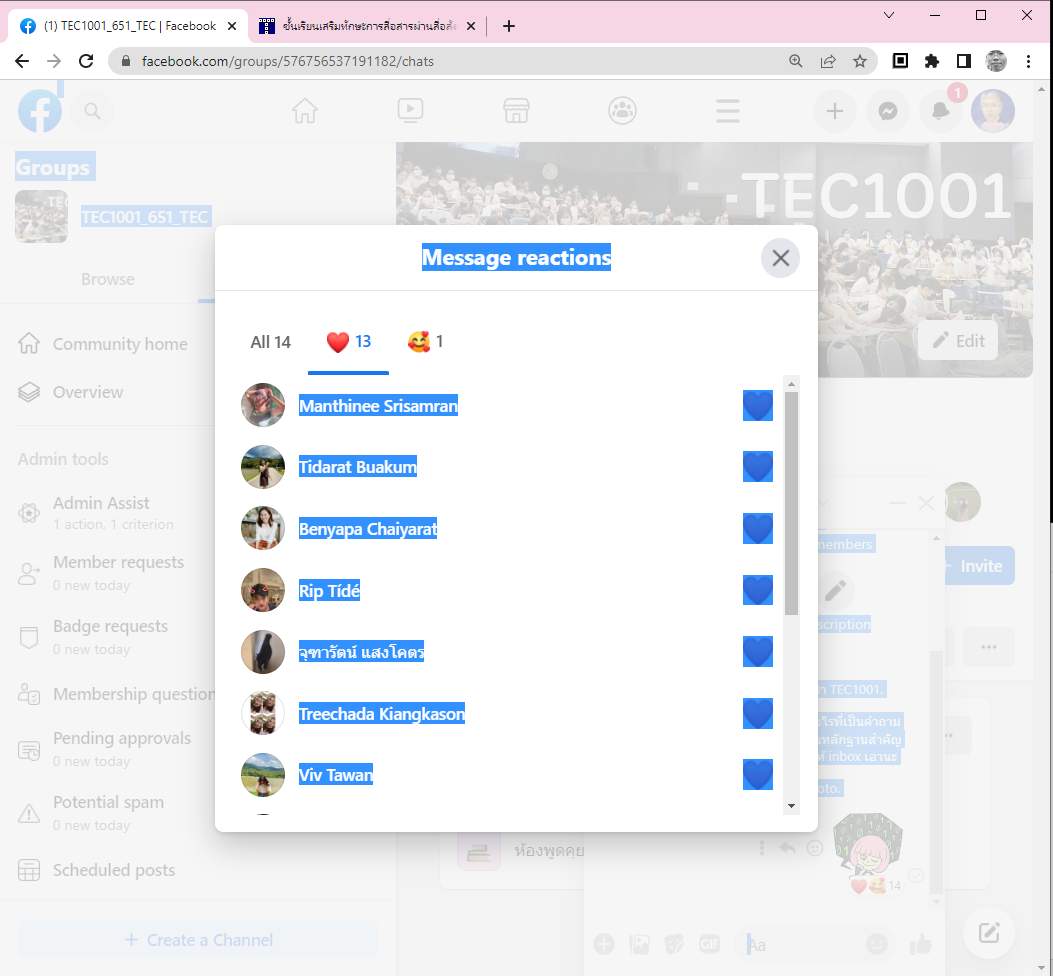Viewport: 1053px width, 976px height.
Task: Click Rip Tídé's avatar picture
Action: click(263, 590)
